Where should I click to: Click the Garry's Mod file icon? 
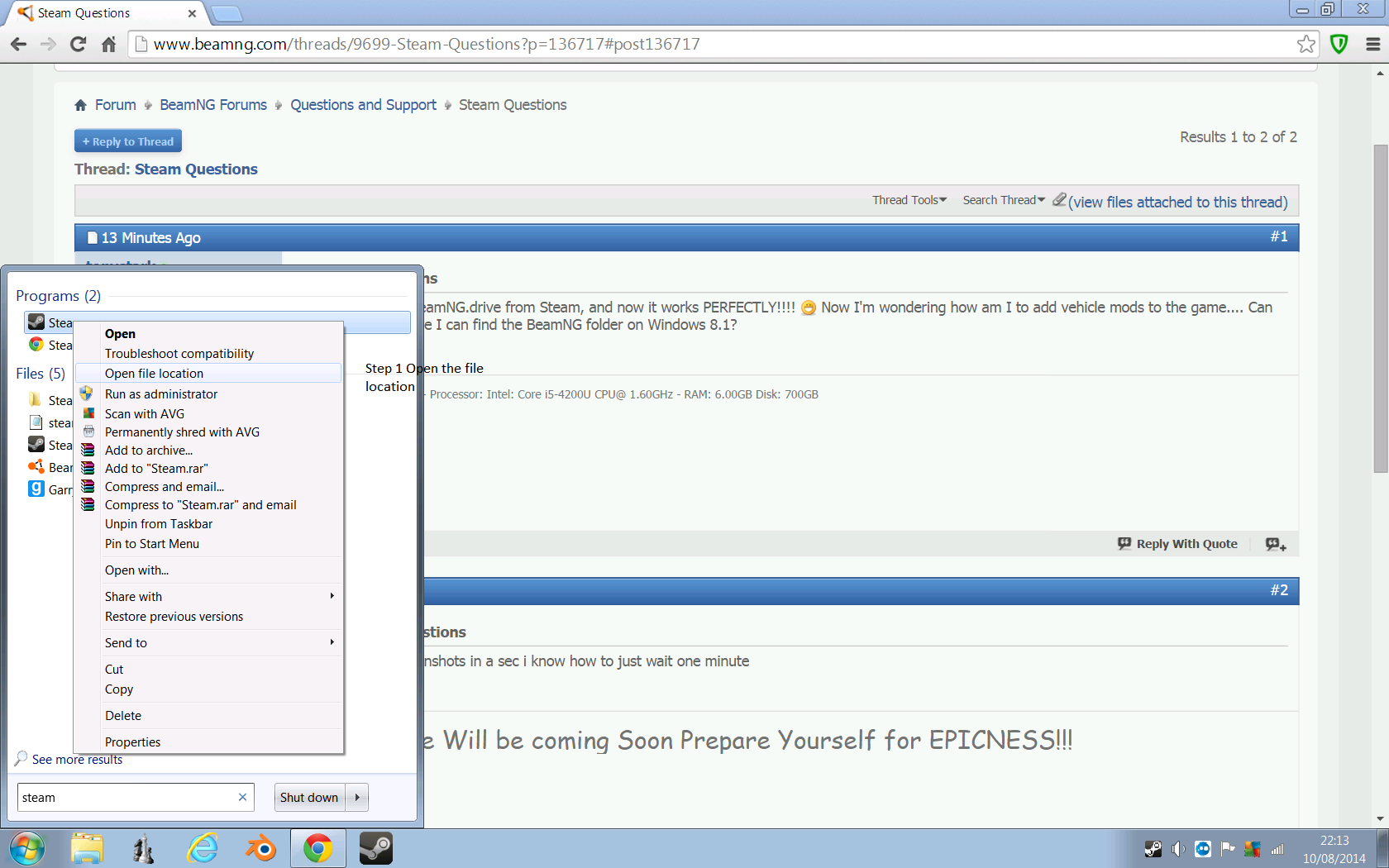point(36,489)
